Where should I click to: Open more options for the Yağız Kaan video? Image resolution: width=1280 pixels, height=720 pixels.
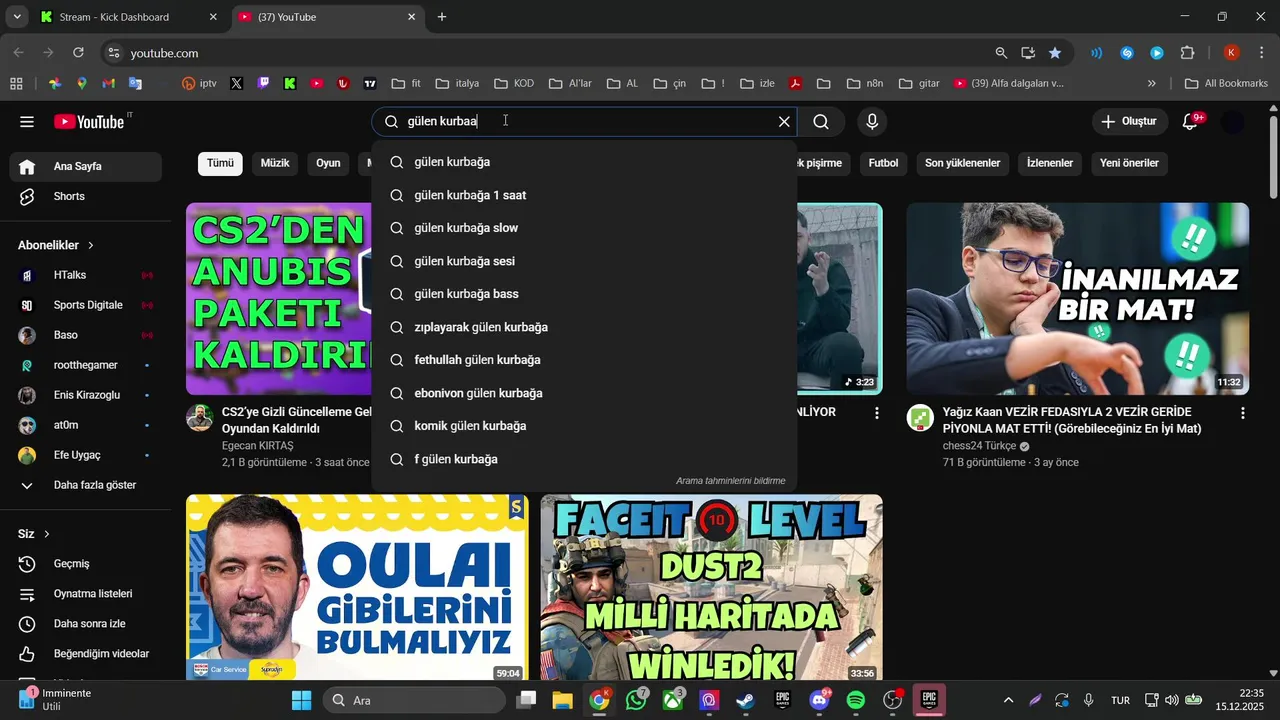(1243, 413)
